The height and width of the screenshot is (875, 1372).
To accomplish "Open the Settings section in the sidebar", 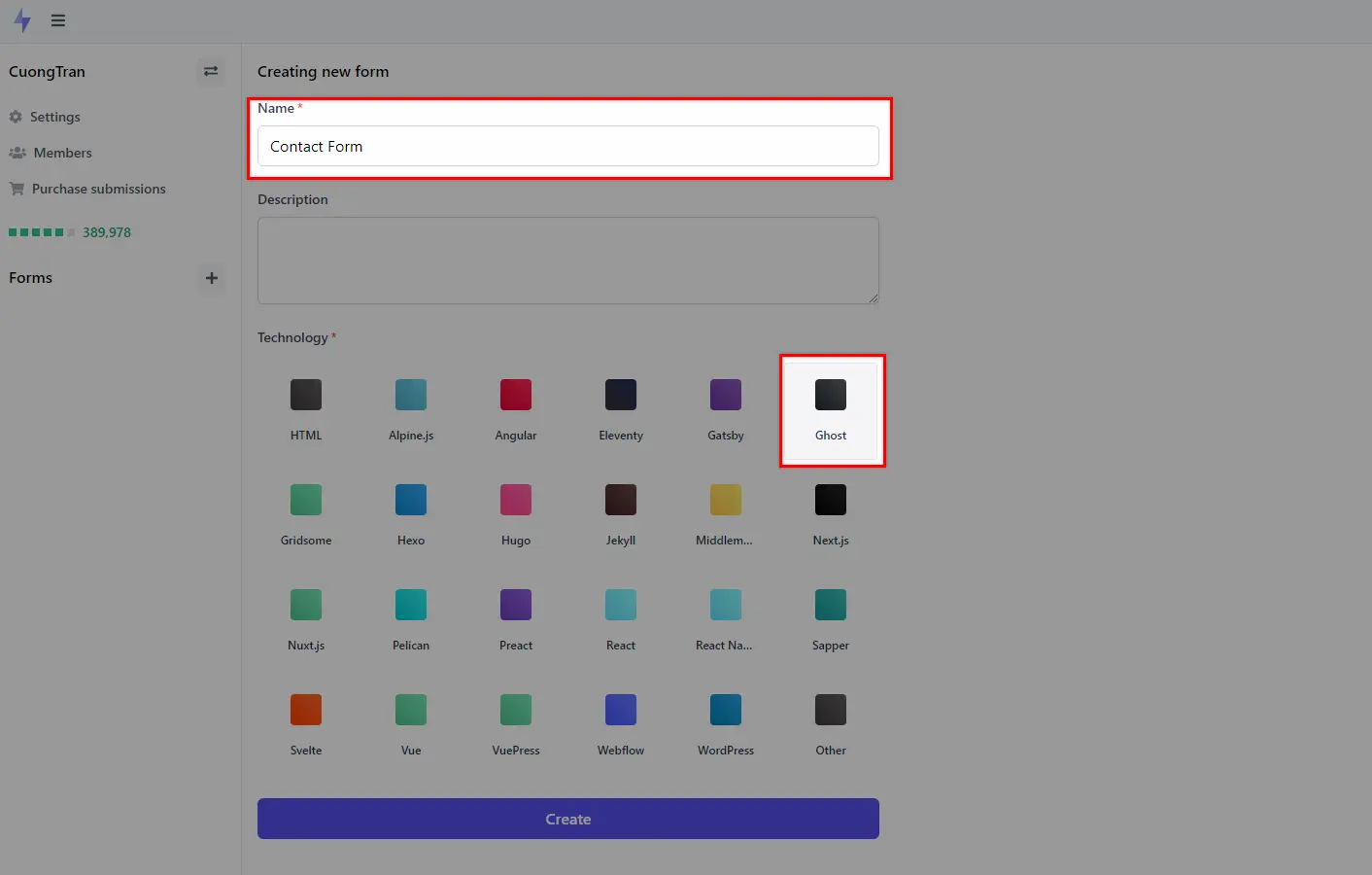I will pos(54,117).
